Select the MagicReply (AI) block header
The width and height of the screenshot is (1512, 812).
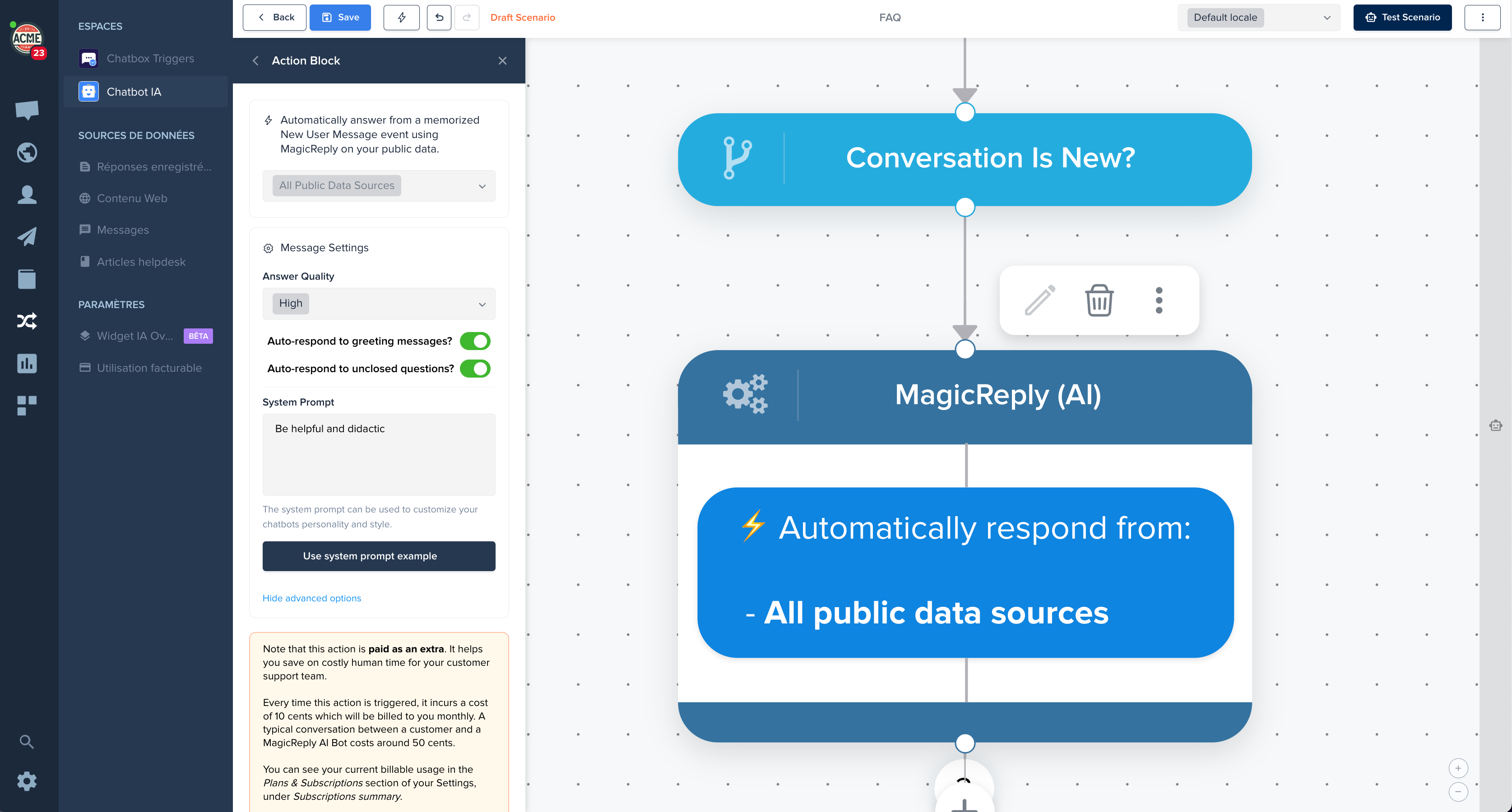[x=965, y=397]
